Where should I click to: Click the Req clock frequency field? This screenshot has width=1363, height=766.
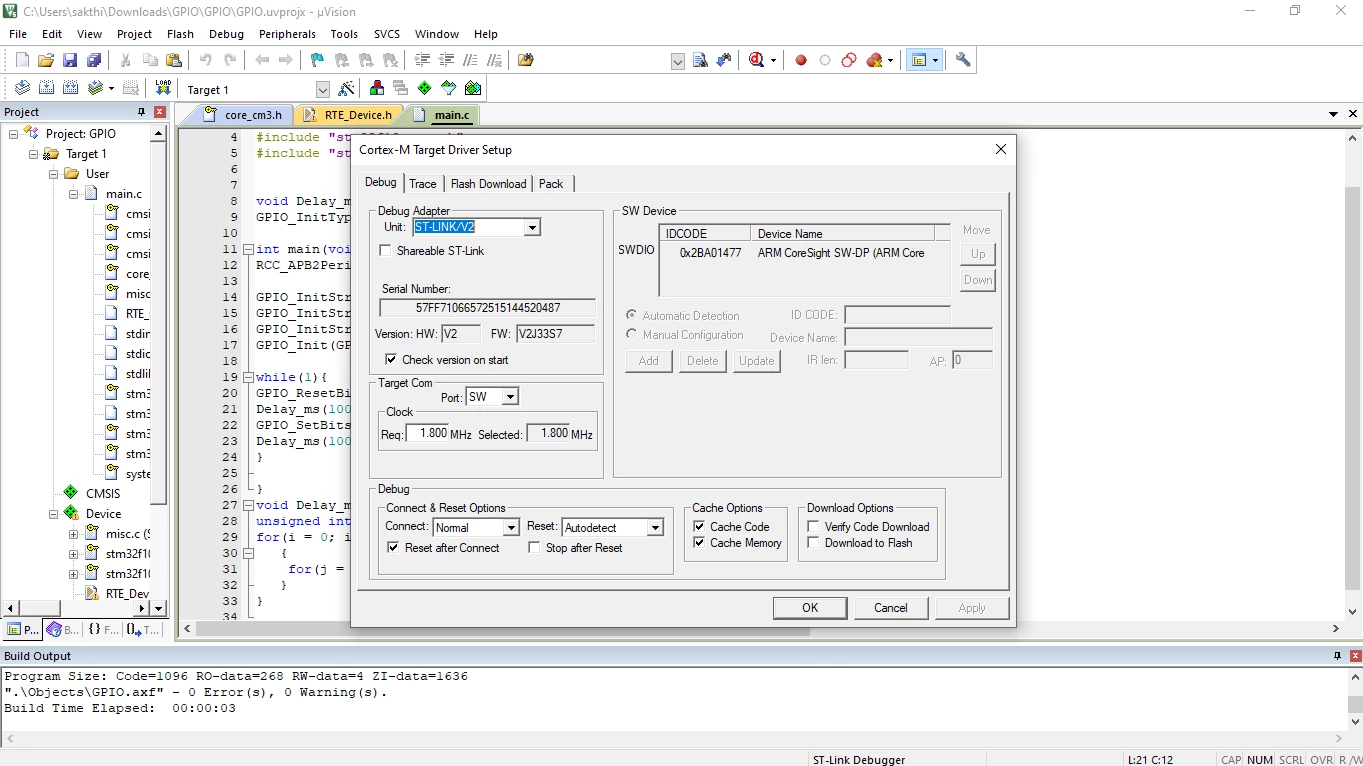point(428,434)
